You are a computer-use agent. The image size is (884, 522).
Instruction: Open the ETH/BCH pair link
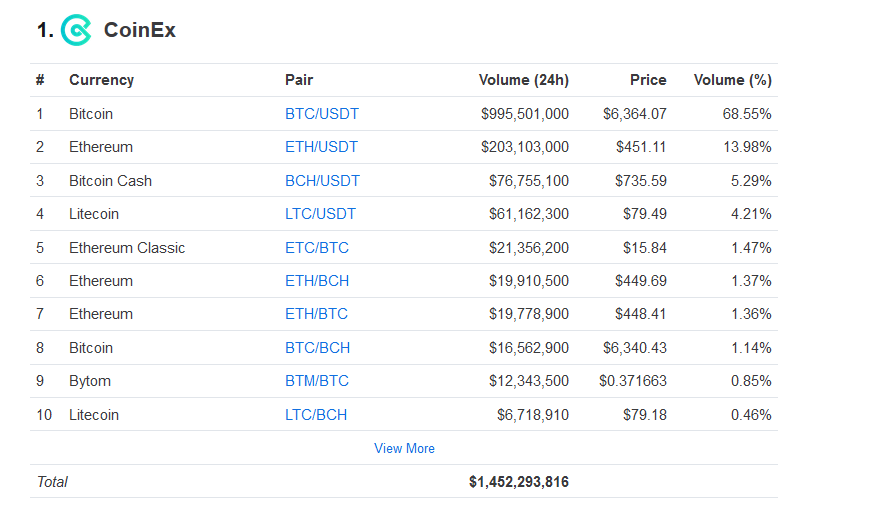click(317, 281)
